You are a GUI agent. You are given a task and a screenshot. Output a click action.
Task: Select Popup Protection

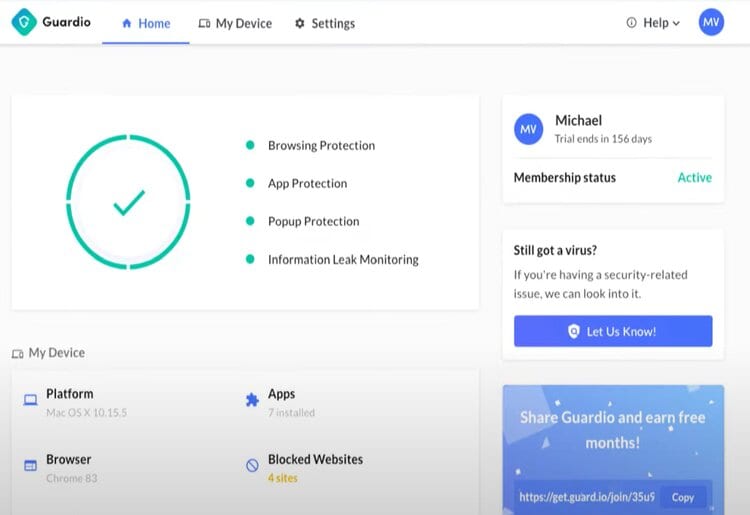tap(314, 221)
